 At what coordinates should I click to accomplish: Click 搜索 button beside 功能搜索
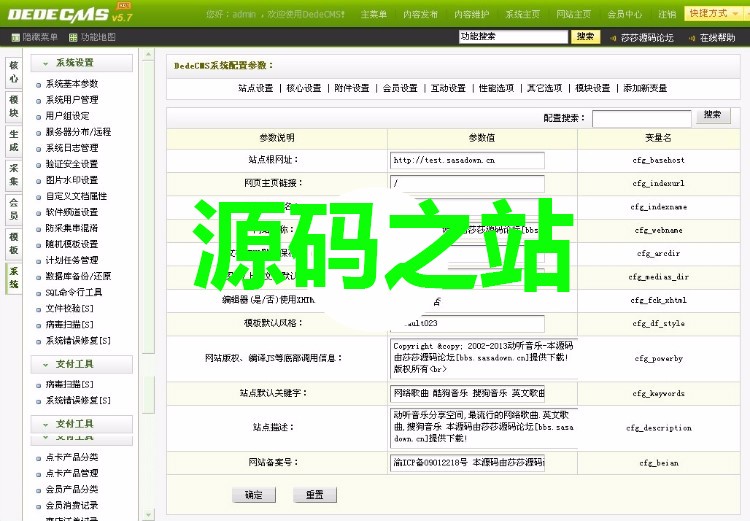click(585, 37)
